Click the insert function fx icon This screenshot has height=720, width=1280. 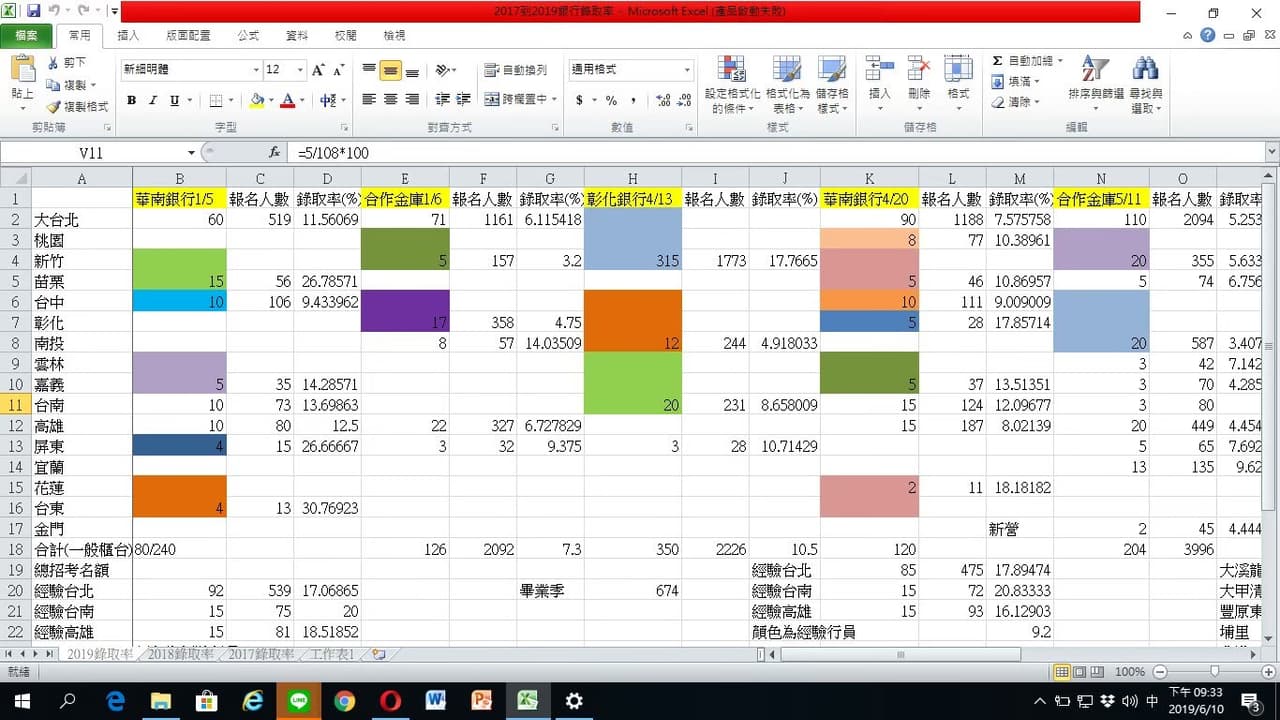tap(274, 153)
